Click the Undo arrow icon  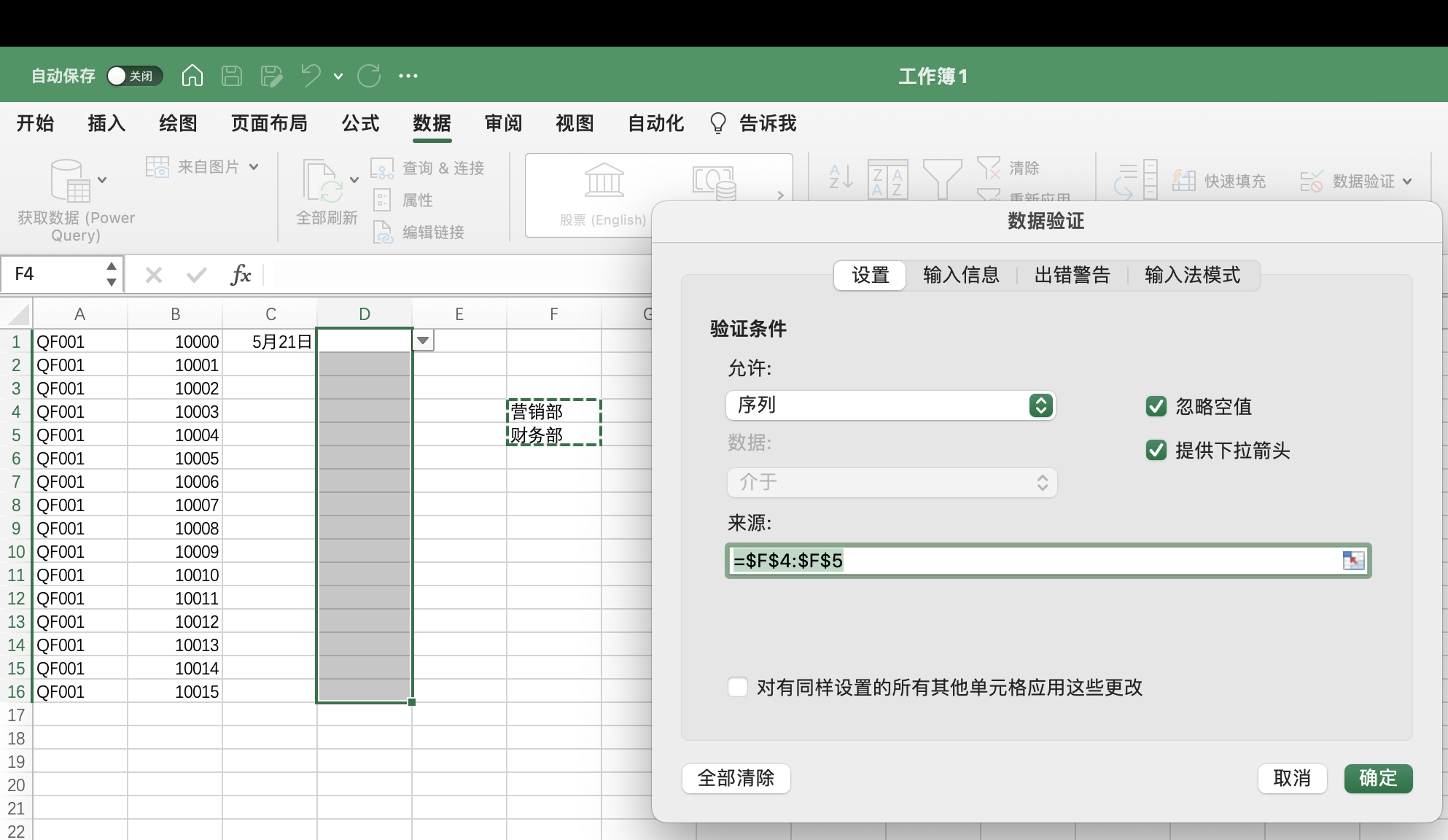[x=311, y=75]
